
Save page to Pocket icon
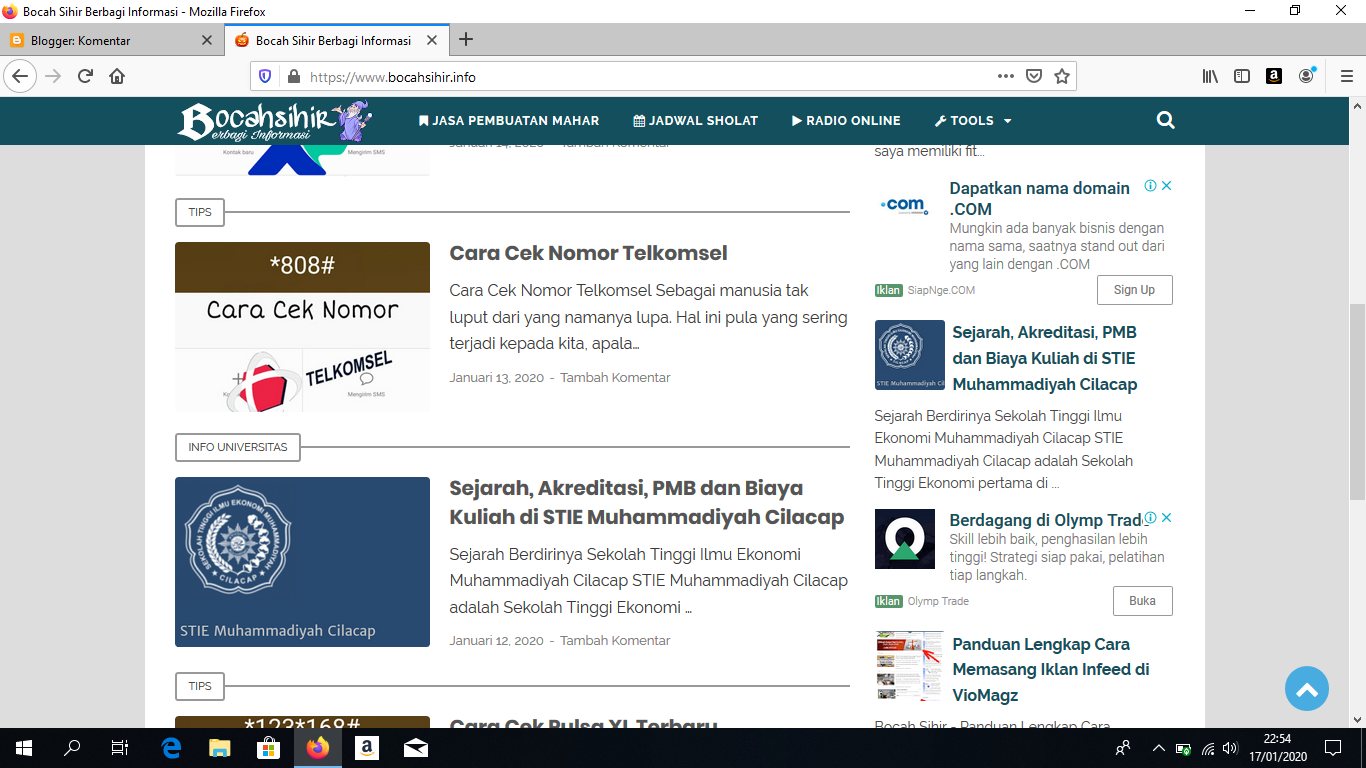(x=1035, y=76)
